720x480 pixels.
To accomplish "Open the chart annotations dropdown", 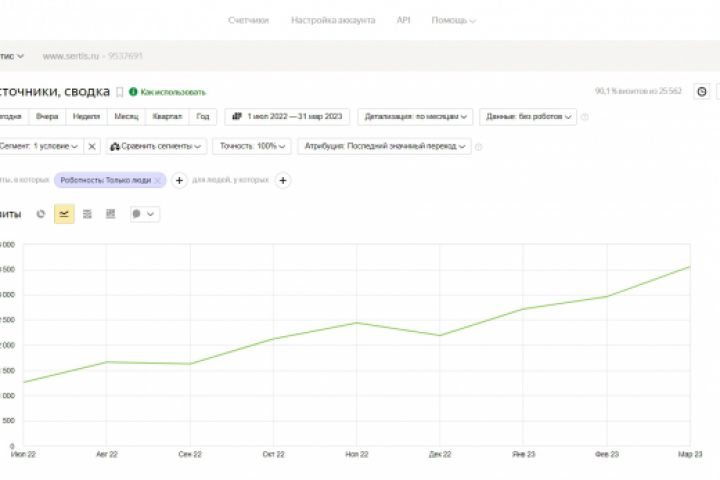I will [x=145, y=214].
